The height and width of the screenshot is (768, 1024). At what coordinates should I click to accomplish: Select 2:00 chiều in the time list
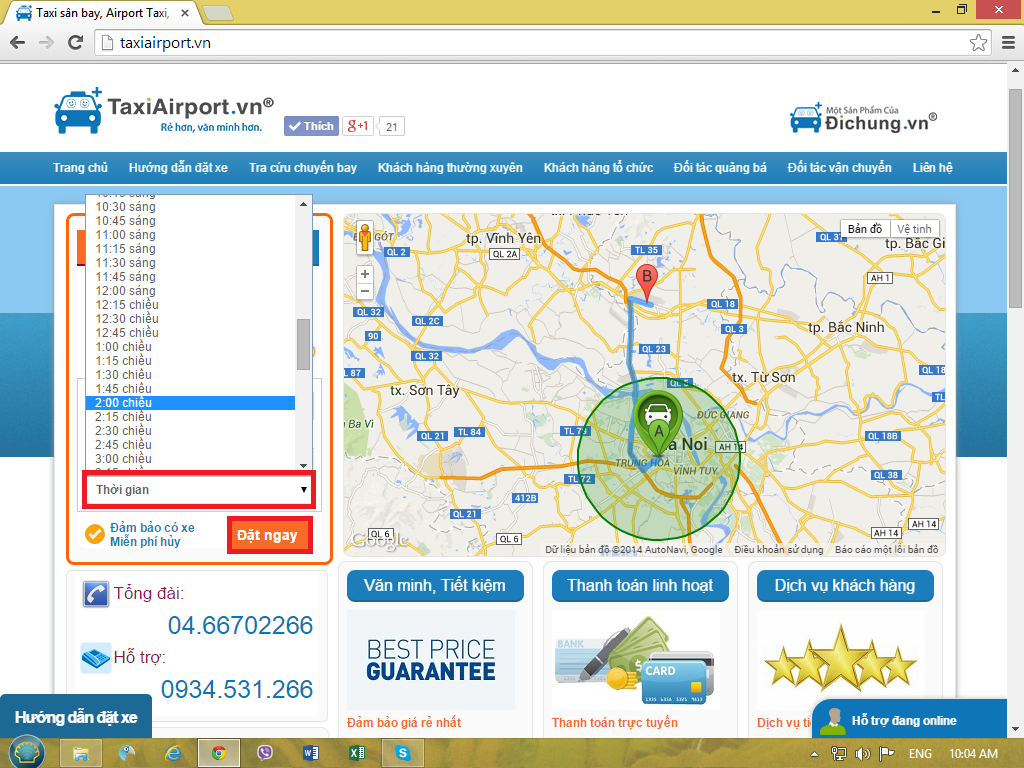[x=190, y=403]
